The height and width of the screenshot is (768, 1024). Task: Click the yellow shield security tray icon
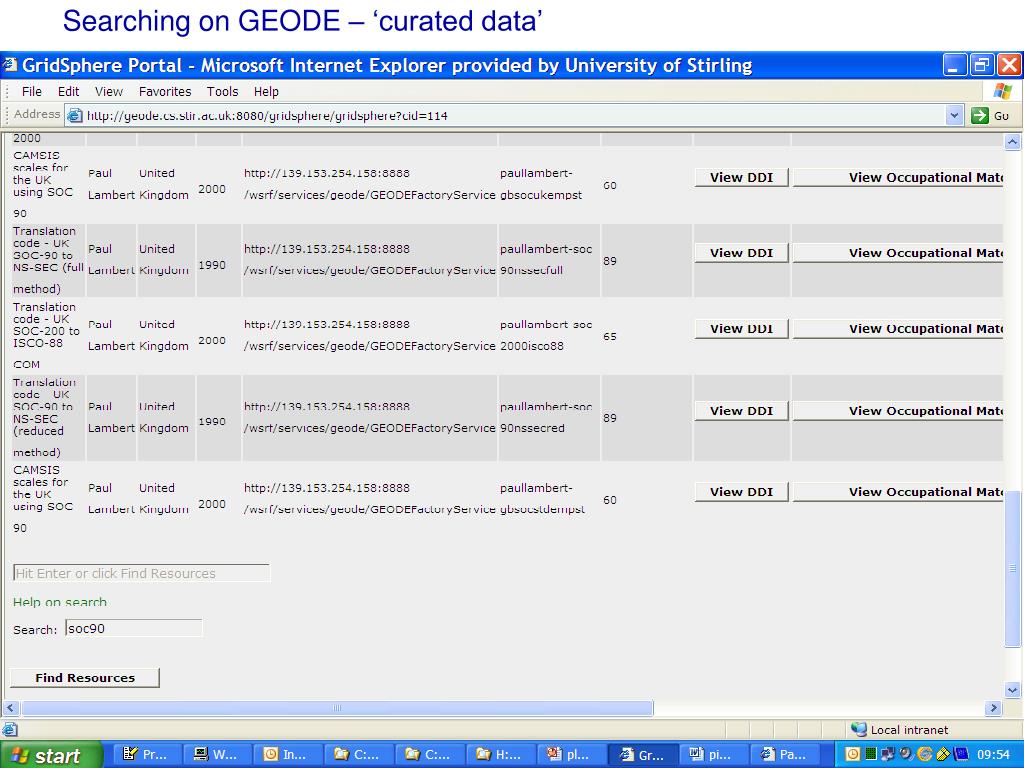(x=942, y=754)
